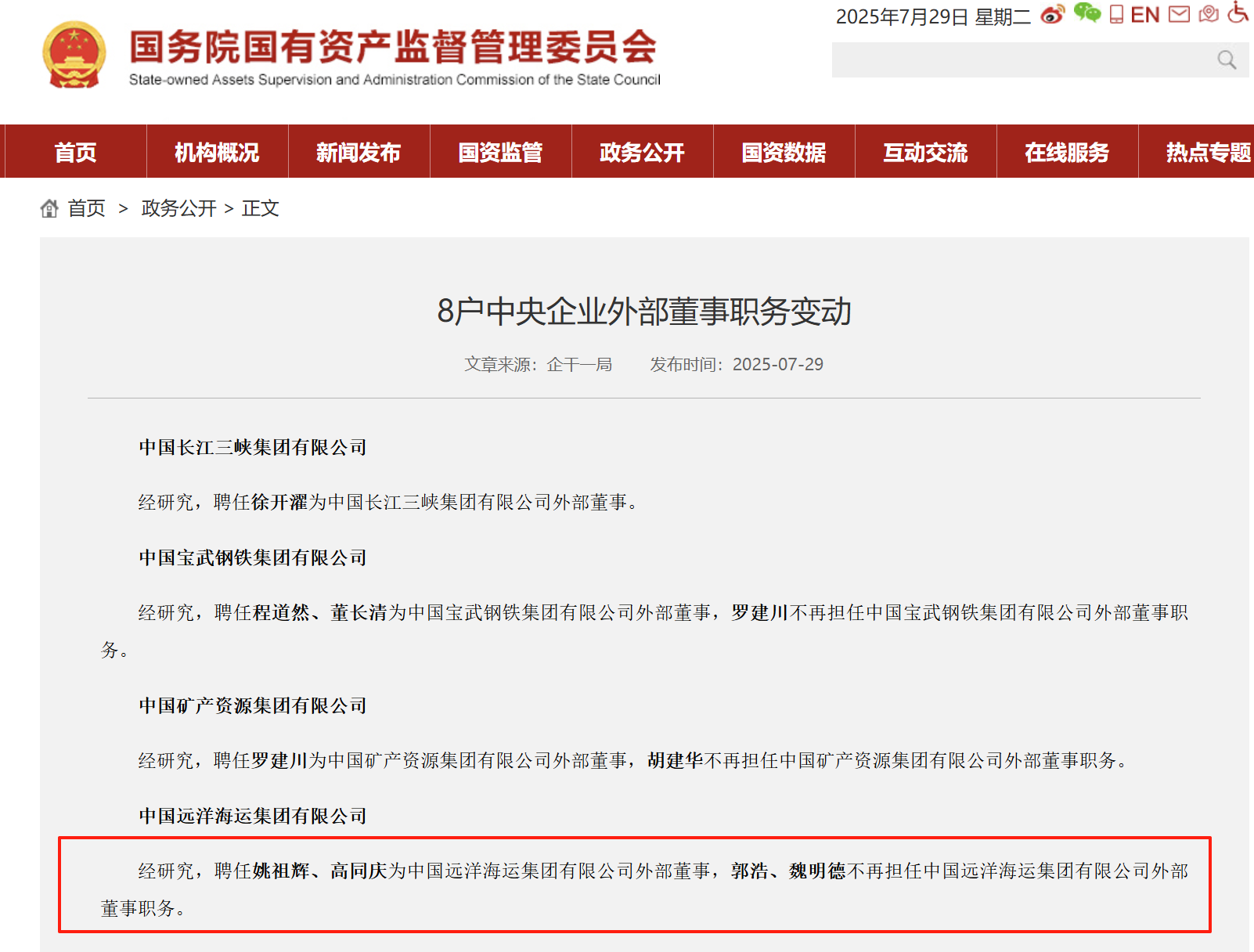
Task: Open the 政务公开 navigation menu item
Action: [642, 152]
